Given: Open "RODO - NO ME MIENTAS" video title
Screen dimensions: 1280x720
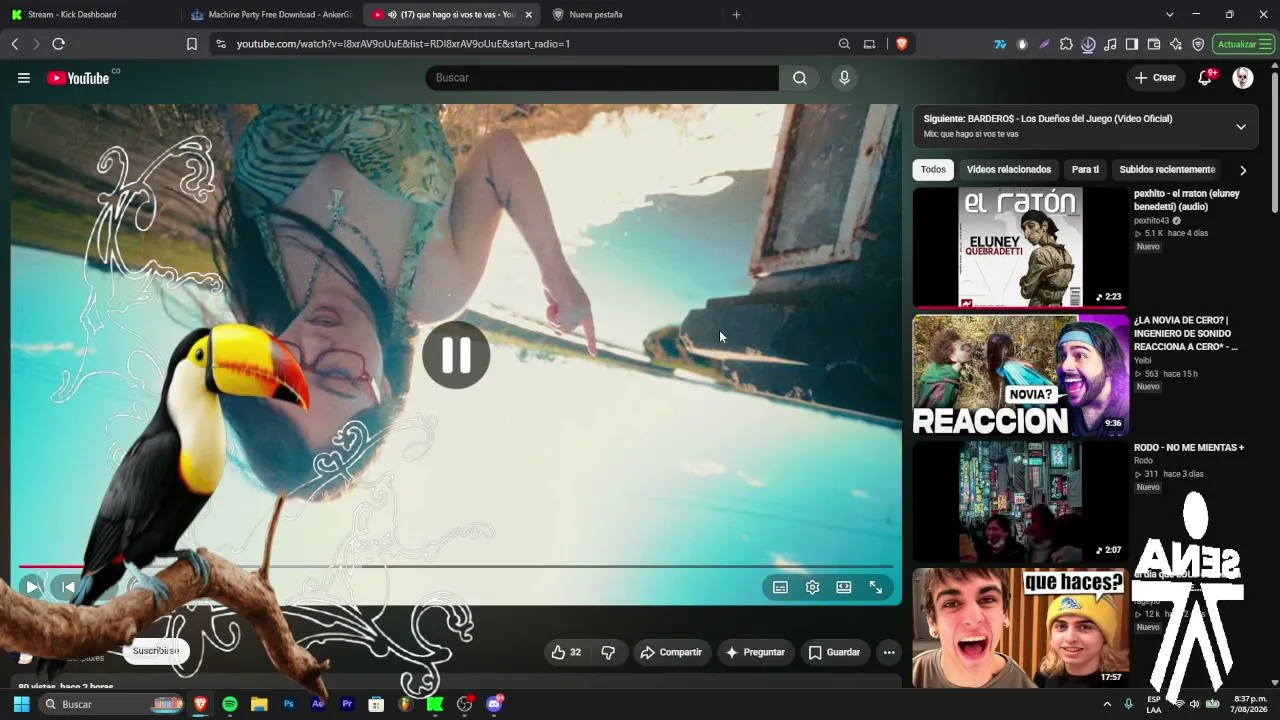Looking at the screenshot, I should tap(1189, 448).
